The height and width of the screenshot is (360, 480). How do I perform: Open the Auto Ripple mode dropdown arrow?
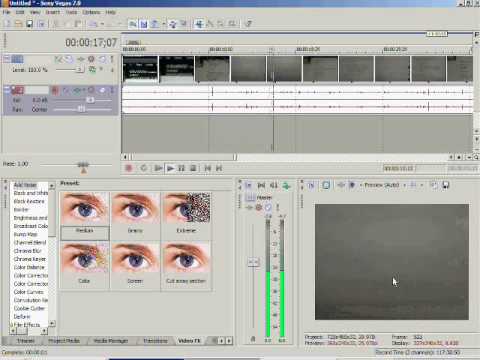164,24
